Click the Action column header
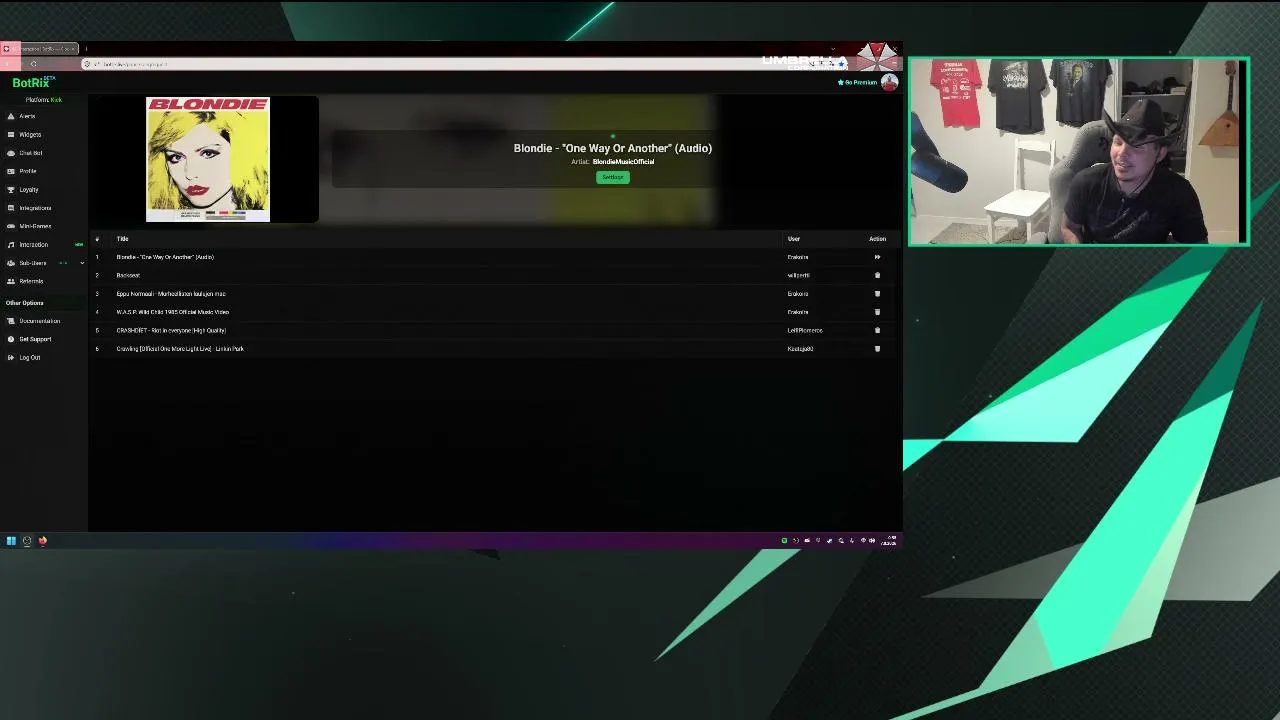This screenshot has width=1280, height=720. (x=877, y=239)
